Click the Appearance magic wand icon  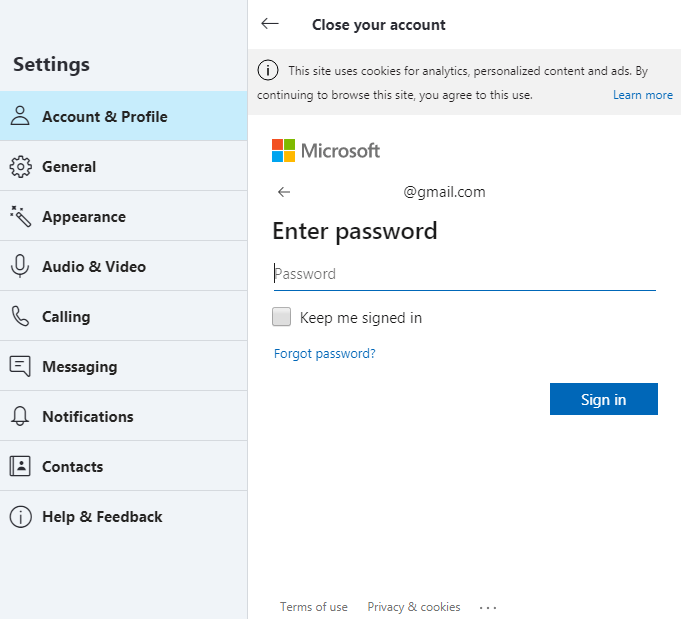pos(20,216)
